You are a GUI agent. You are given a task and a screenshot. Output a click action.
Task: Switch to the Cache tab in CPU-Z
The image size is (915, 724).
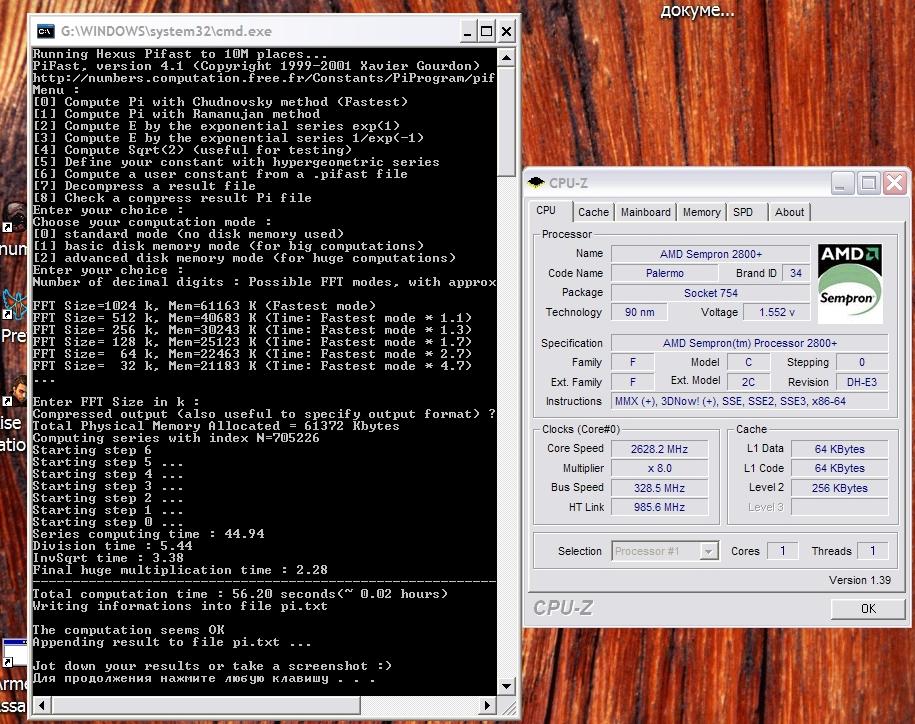tap(593, 212)
